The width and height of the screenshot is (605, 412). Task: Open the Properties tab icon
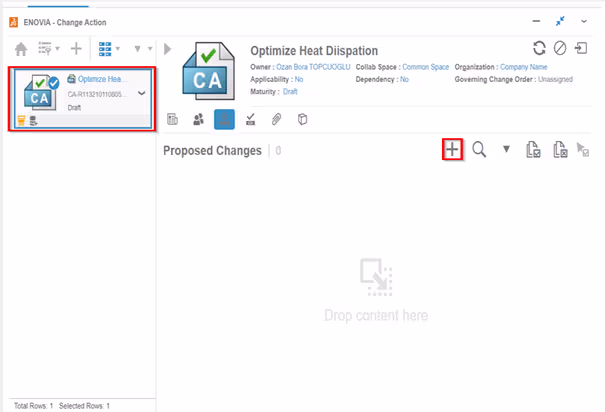pos(172,119)
